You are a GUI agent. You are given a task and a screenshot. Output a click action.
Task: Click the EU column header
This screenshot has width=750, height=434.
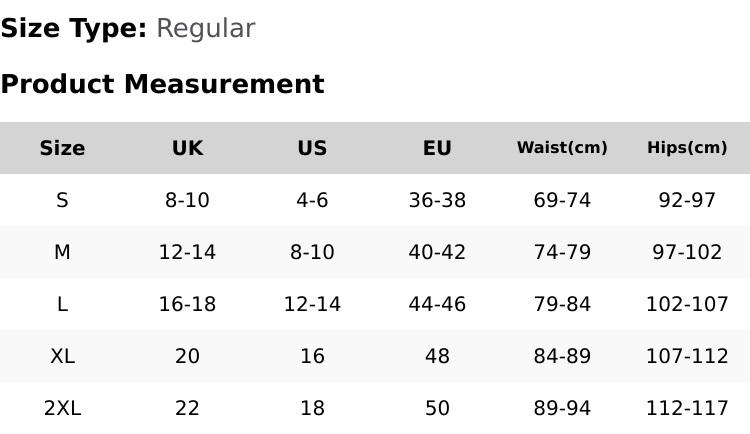point(437,148)
